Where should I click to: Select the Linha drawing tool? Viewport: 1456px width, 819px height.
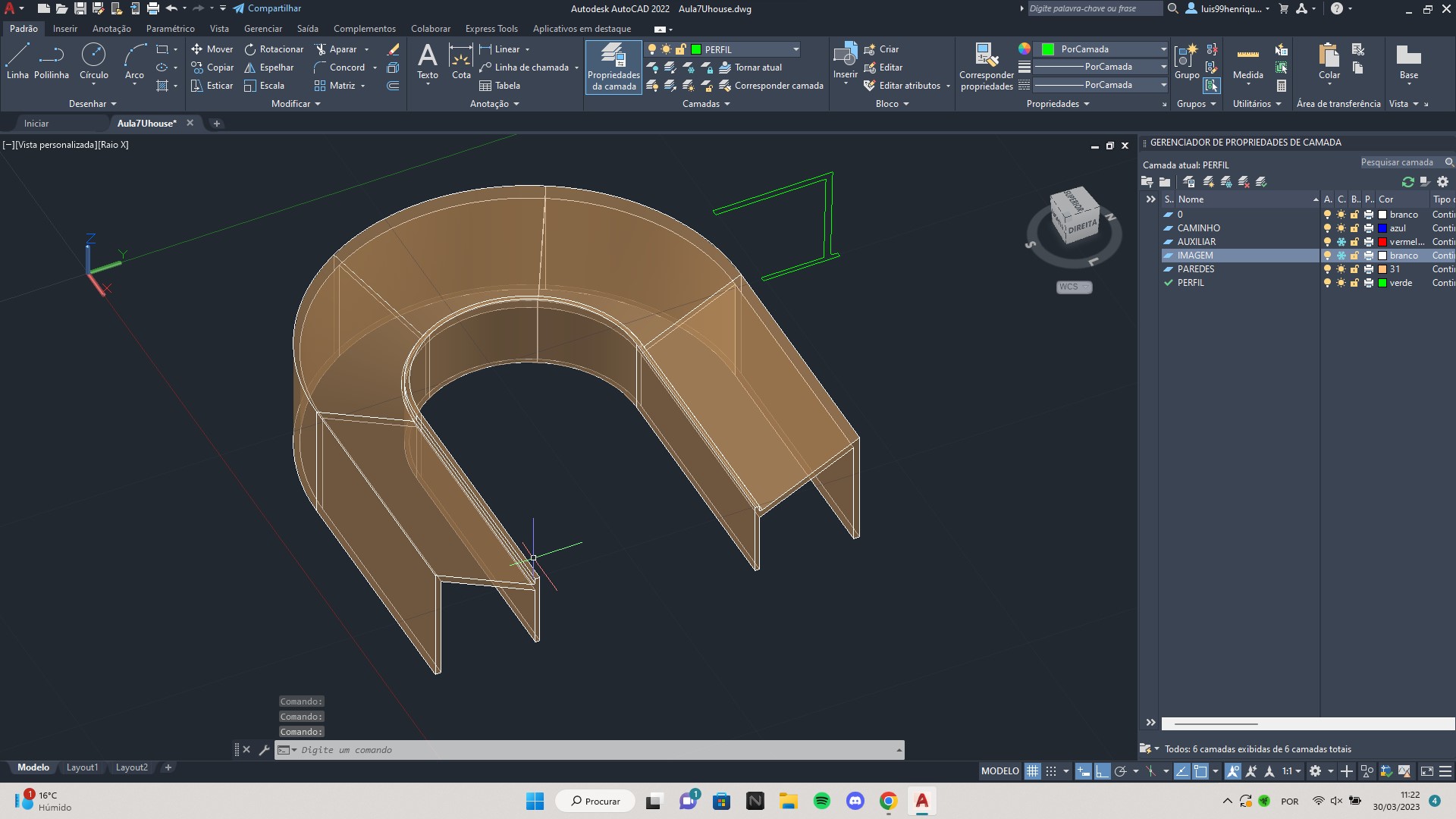[x=17, y=61]
